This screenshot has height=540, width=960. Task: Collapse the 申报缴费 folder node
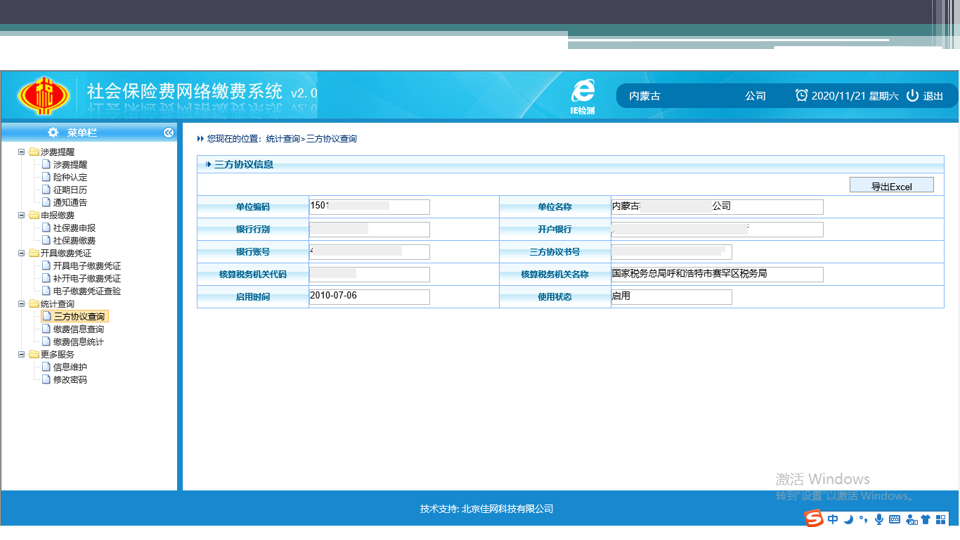pyautogui.click(x=21, y=215)
